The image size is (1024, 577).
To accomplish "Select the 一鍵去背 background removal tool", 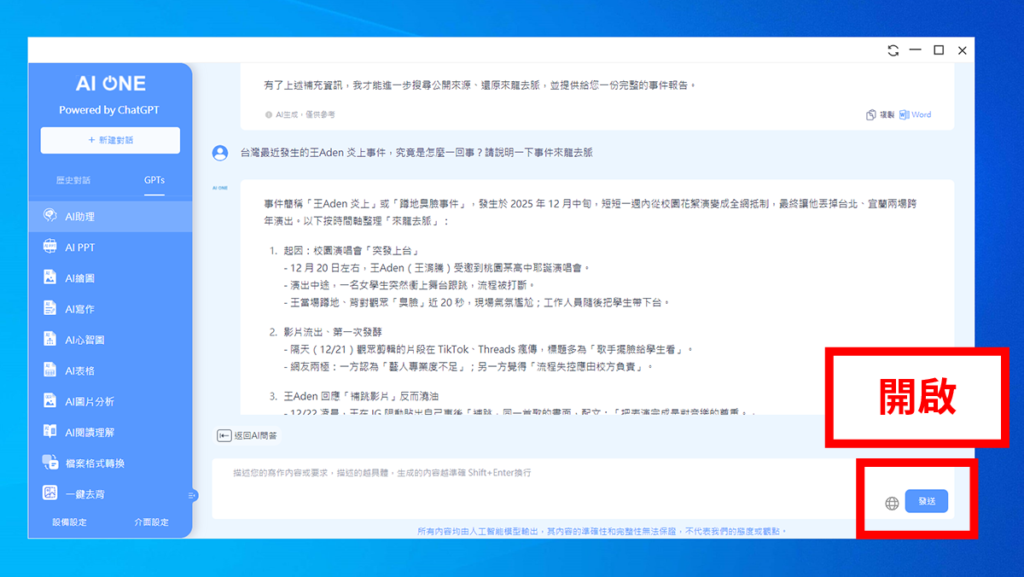I will pyautogui.click(x=84, y=493).
